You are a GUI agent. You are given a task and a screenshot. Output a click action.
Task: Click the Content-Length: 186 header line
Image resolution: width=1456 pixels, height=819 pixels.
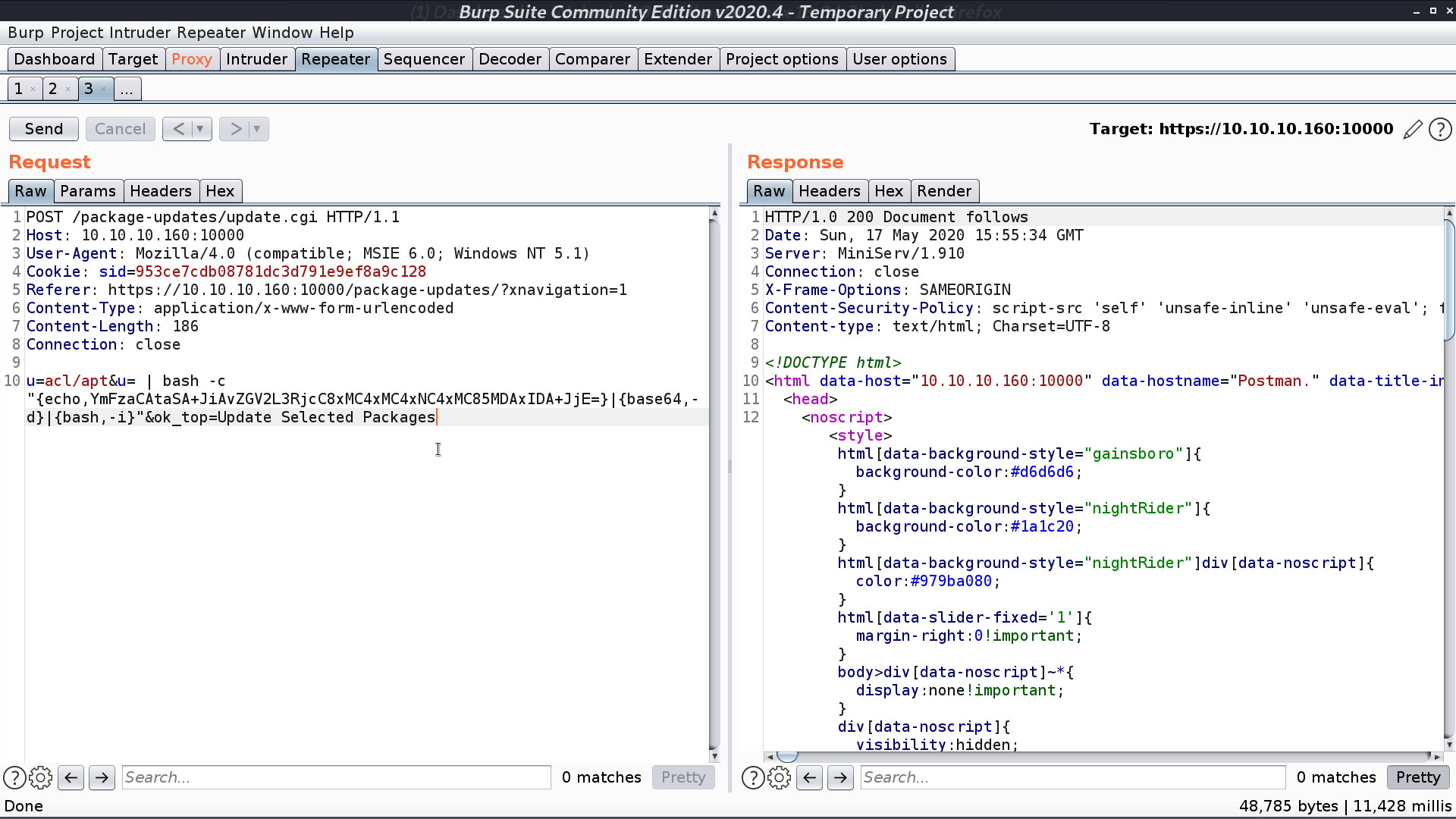coord(112,326)
